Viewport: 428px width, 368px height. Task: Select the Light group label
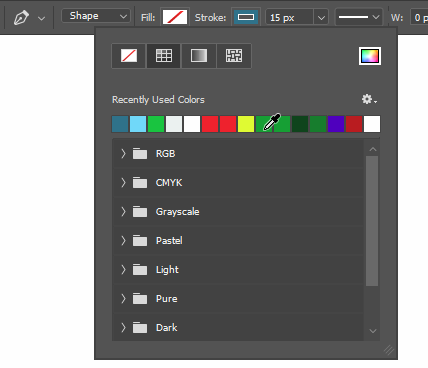point(167,270)
